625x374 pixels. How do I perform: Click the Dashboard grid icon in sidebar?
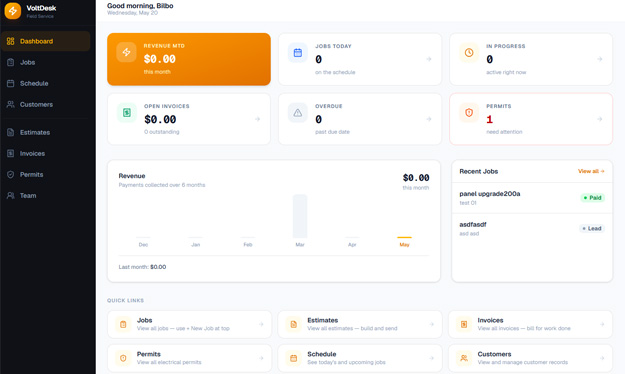tap(11, 41)
